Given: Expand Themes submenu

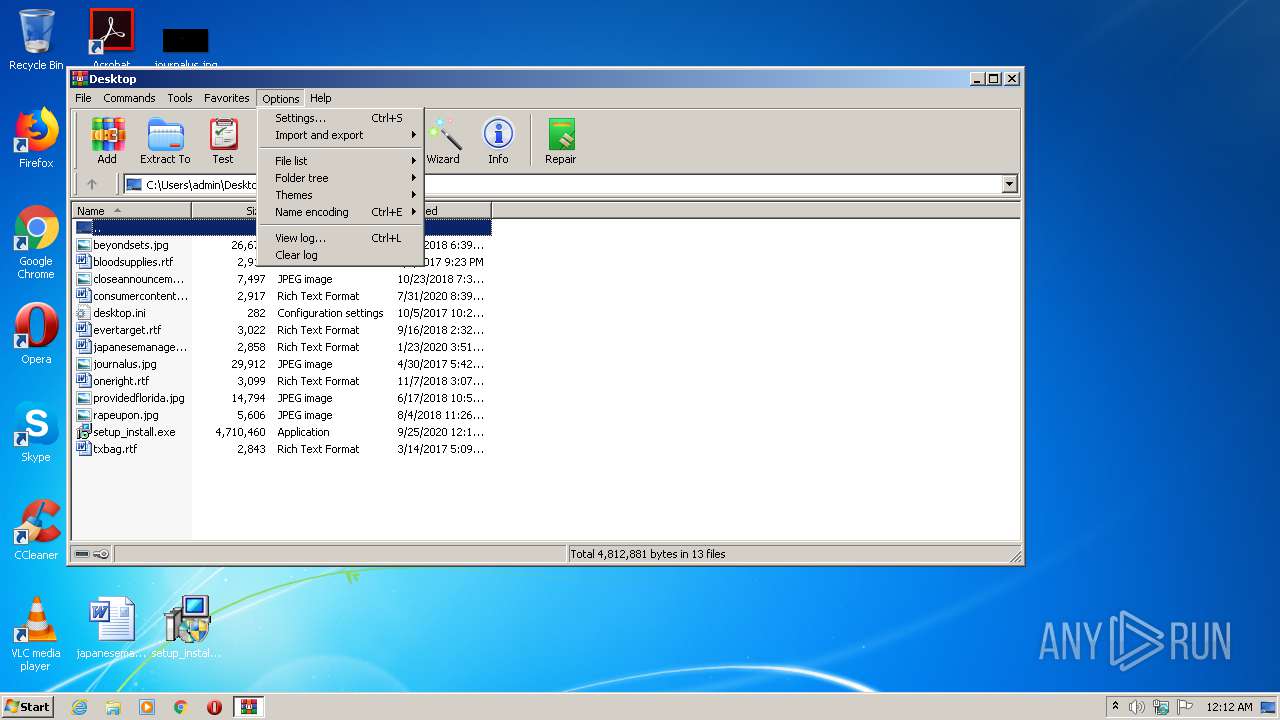Looking at the screenshot, I should click(340, 195).
